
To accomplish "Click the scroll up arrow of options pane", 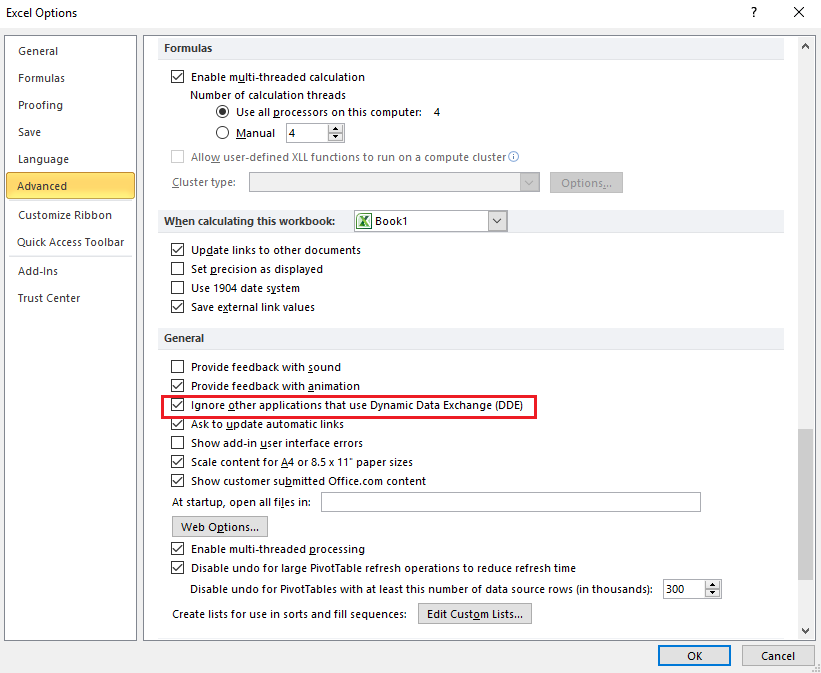I will [x=805, y=47].
